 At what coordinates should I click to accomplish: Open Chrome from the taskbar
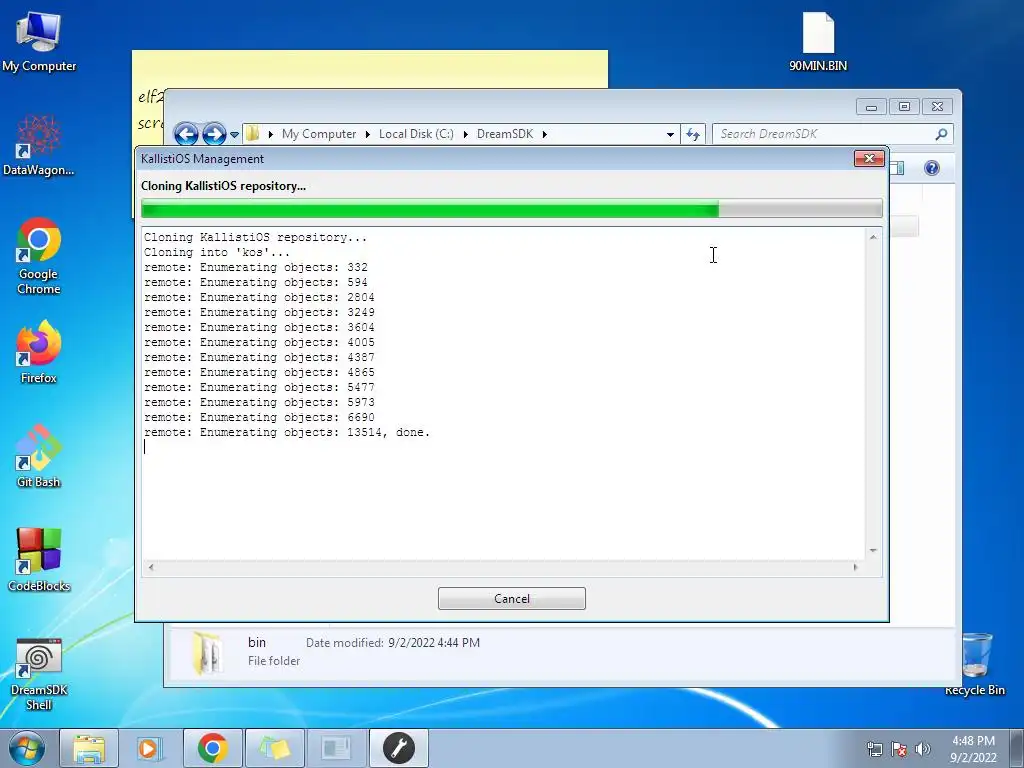[x=213, y=748]
